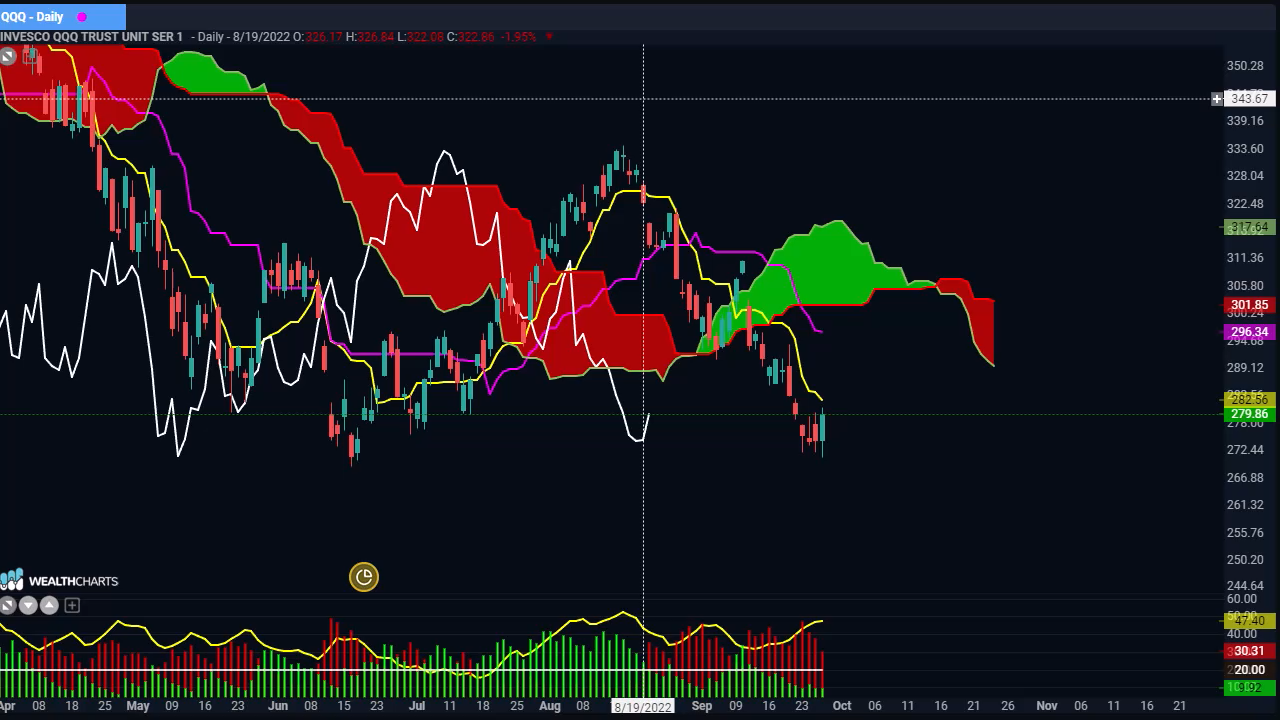Move the indicator pane up with the arrow
This screenshot has width=1280, height=720.
click(x=49, y=605)
